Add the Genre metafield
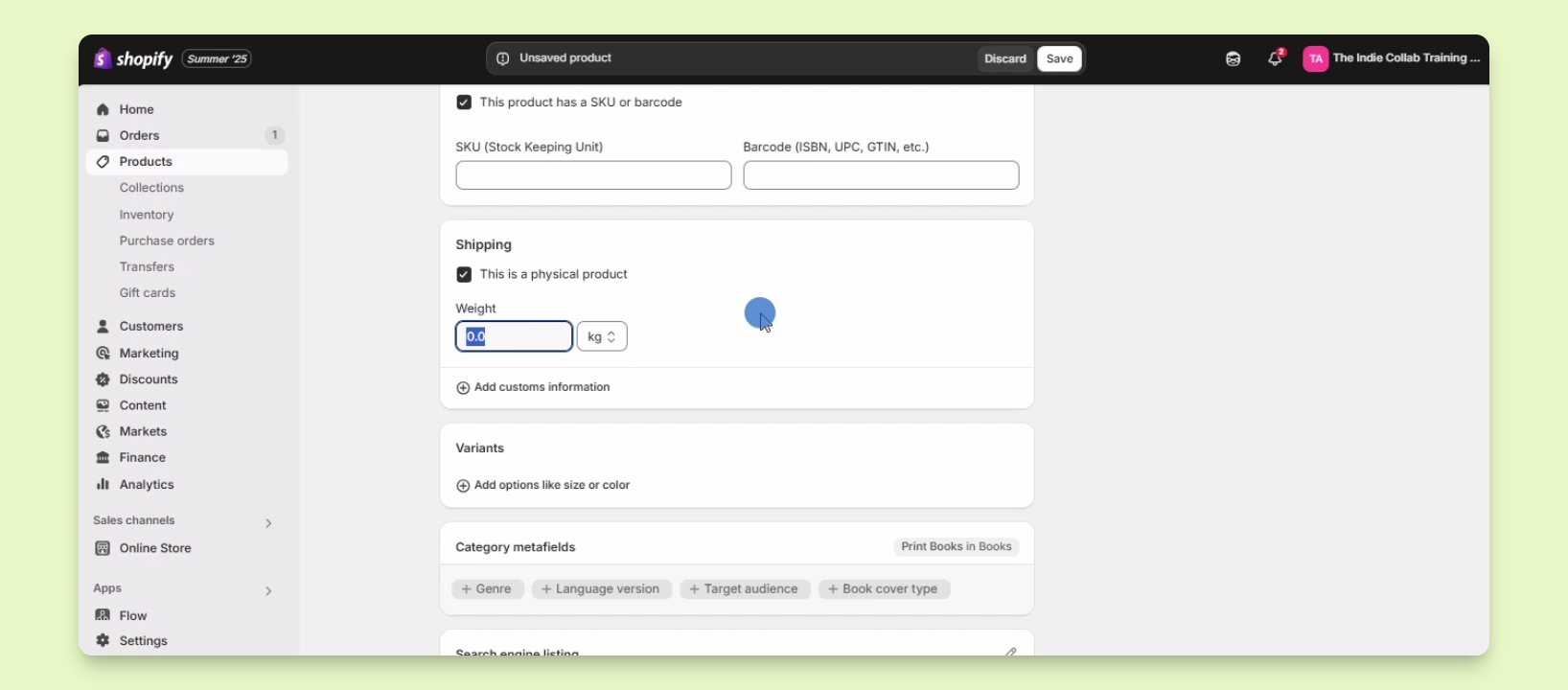Viewport: 1568px width, 690px height. pyautogui.click(x=488, y=589)
